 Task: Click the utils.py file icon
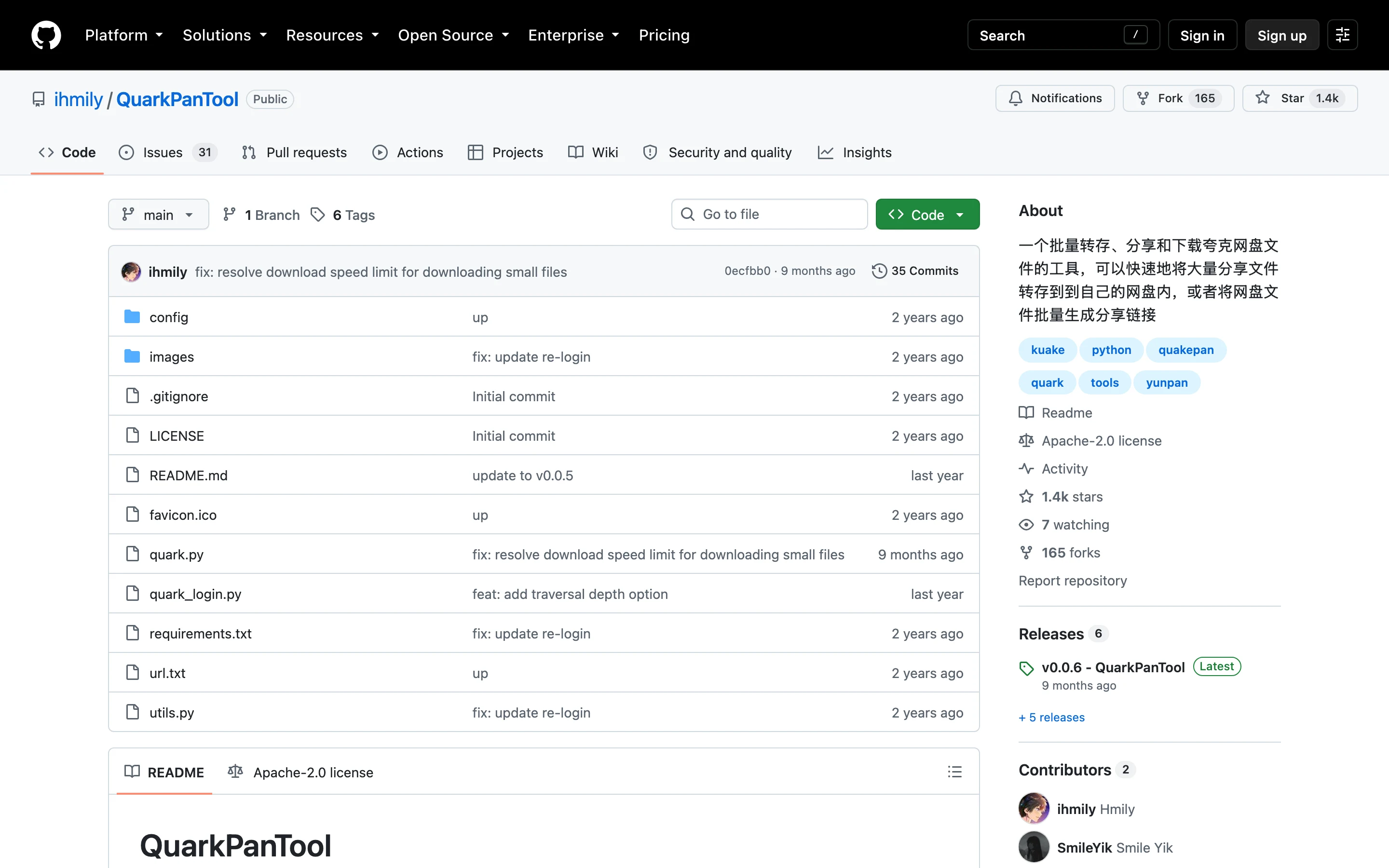tap(132, 712)
